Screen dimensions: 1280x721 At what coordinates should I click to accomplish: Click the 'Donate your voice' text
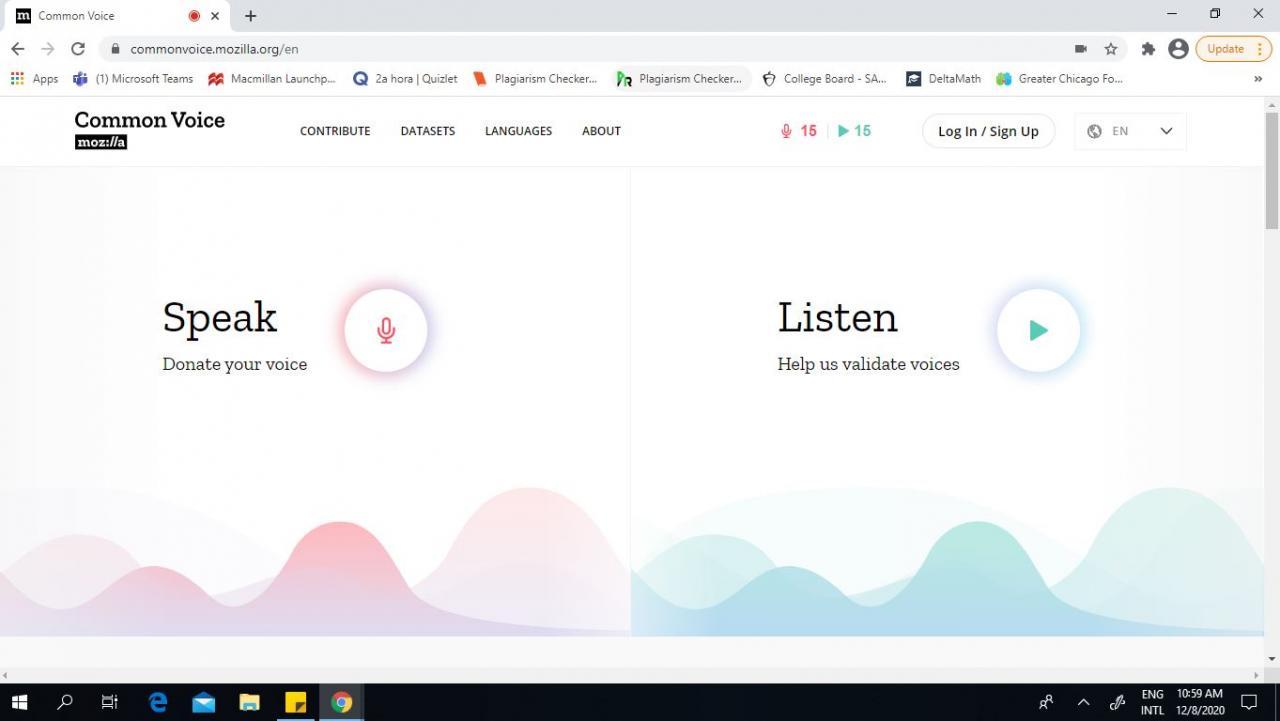pos(235,364)
